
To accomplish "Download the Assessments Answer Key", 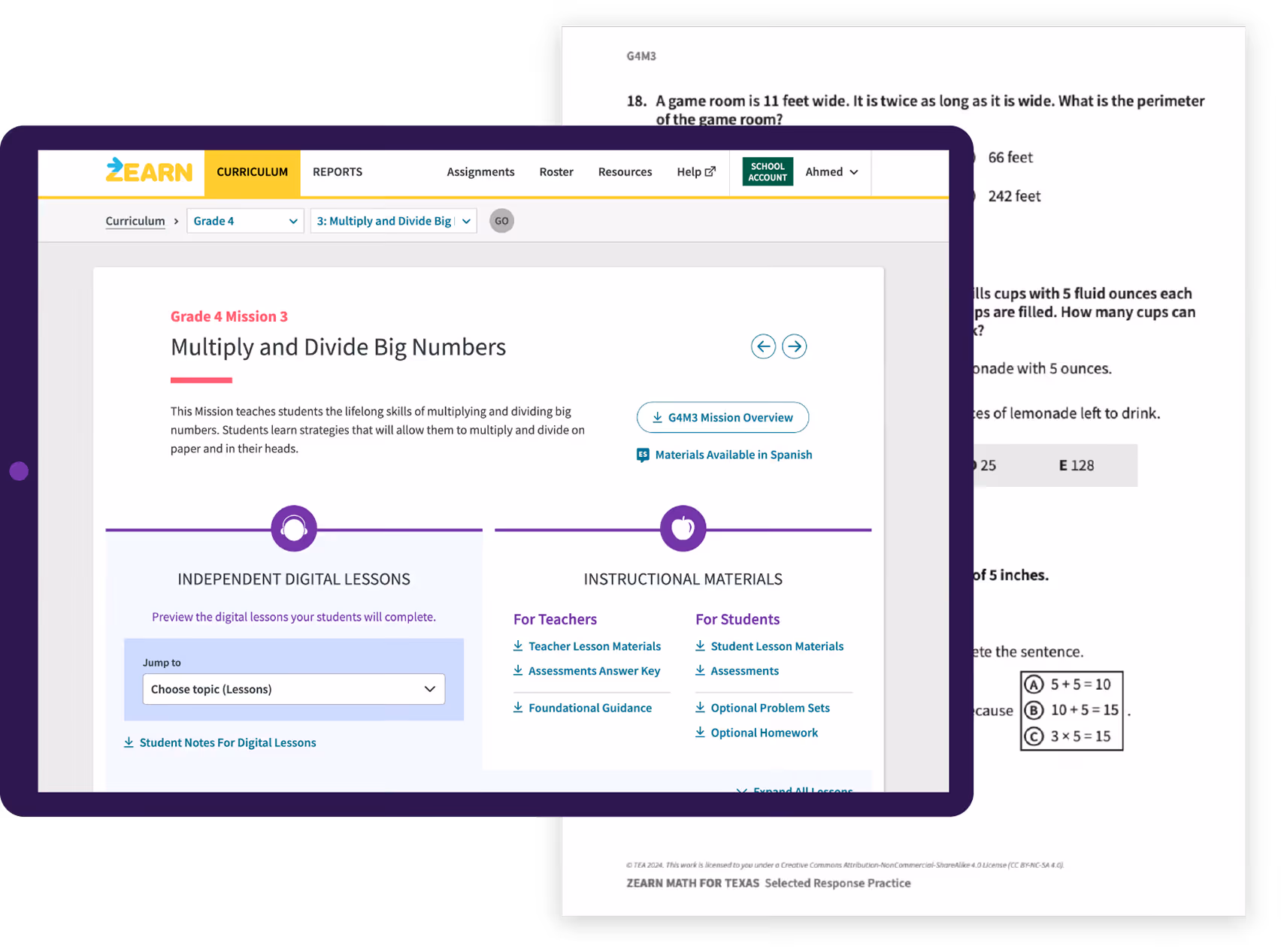I will coord(587,671).
